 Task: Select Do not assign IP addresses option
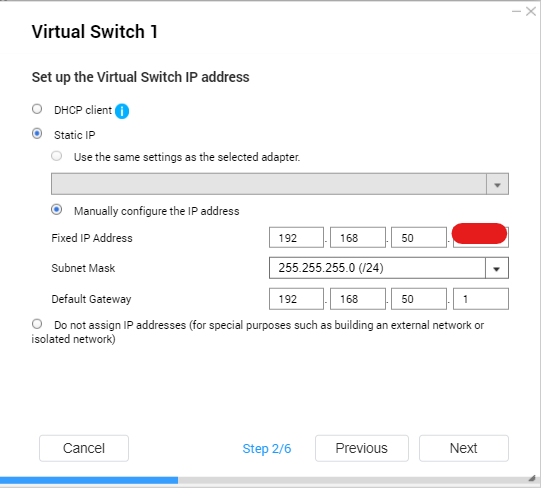click(37, 324)
